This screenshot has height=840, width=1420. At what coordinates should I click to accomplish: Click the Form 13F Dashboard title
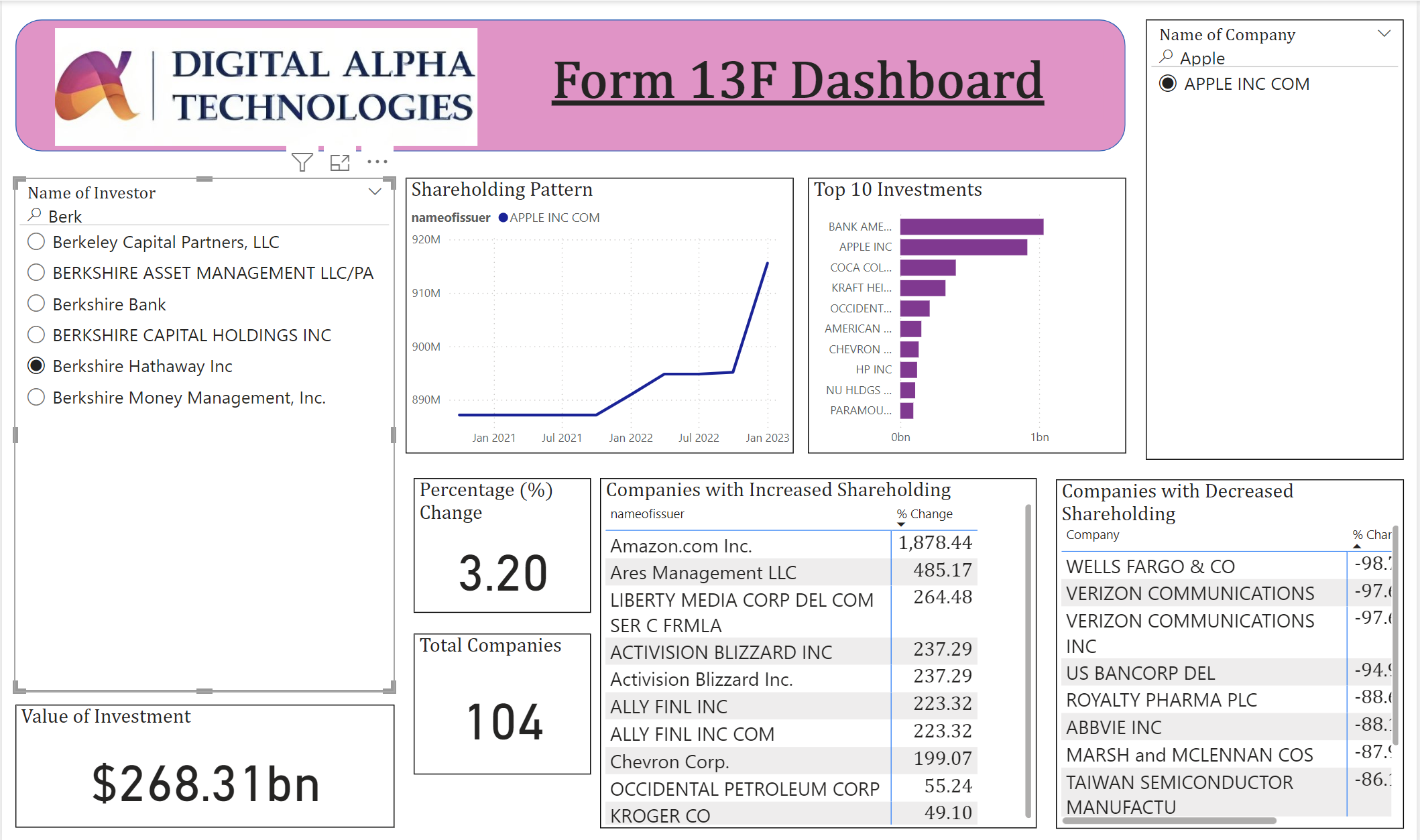pos(798,80)
